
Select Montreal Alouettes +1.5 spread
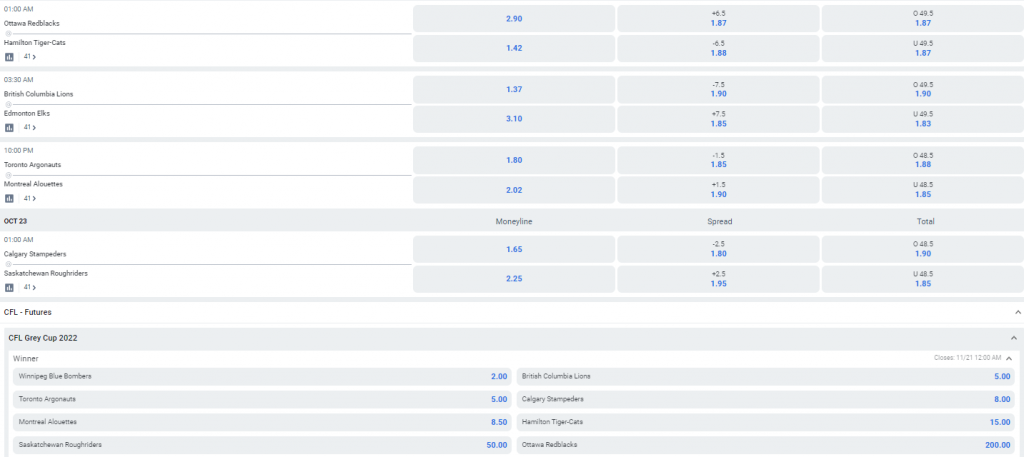click(718, 190)
